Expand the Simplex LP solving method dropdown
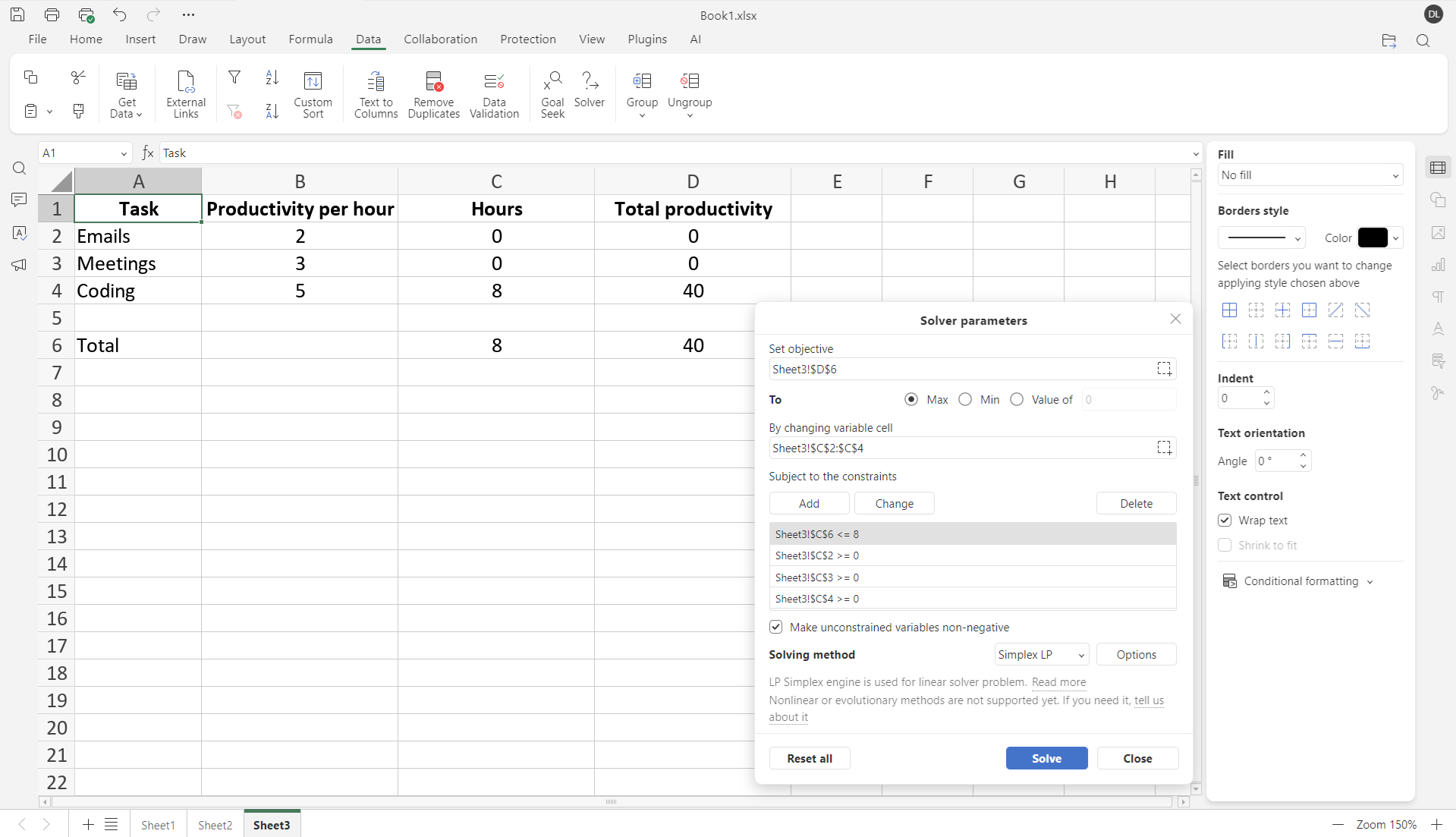1456x837 pixels. 1041,654
